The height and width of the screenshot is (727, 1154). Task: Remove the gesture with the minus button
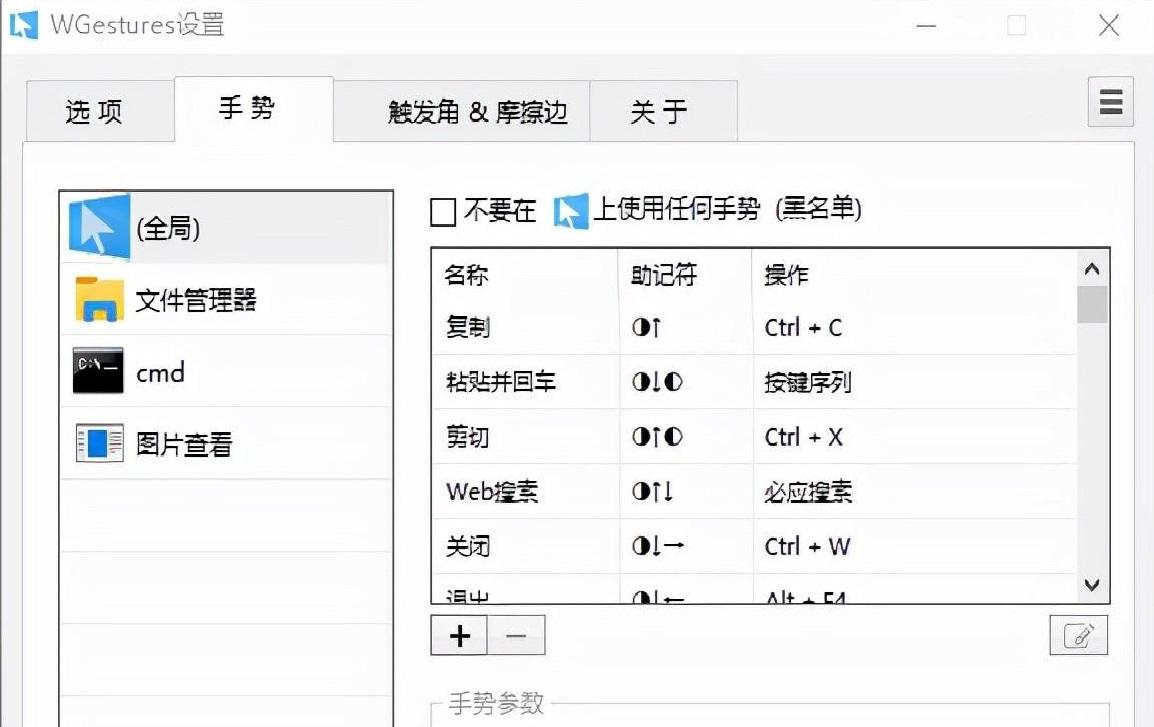pos(516,635)
